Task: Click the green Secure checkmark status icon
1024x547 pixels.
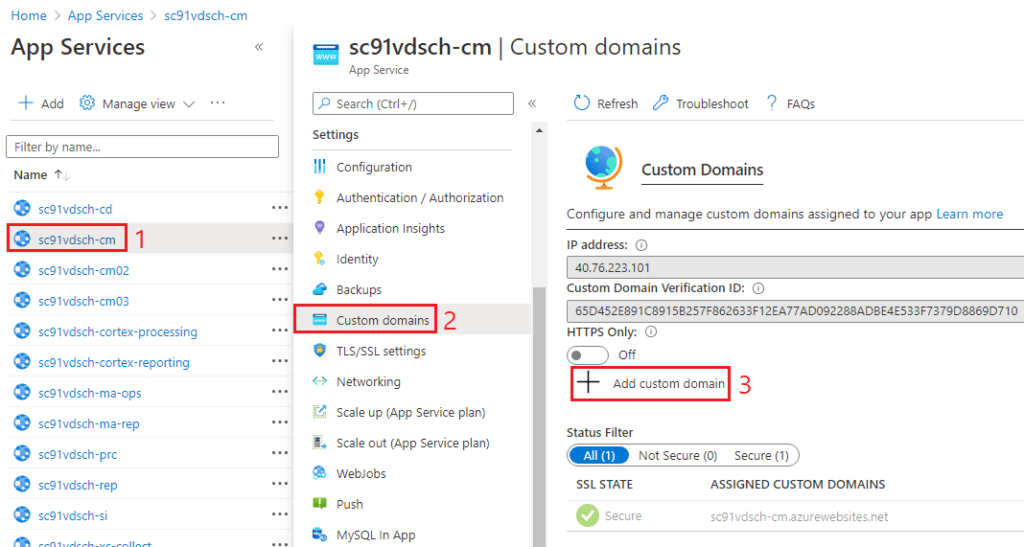Action: point(587,516)
